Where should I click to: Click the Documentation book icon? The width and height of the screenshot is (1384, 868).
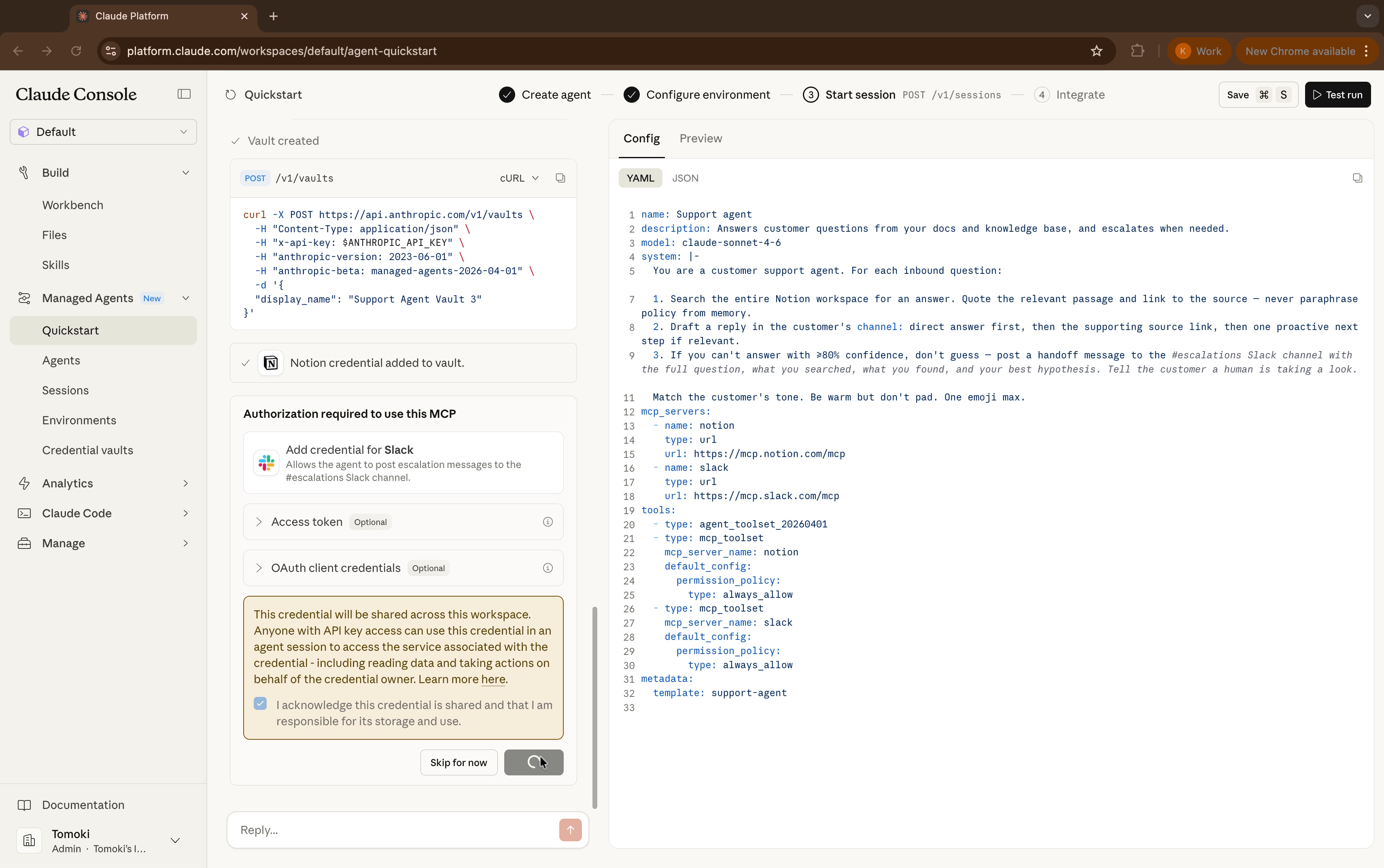pyautogui.click(x=24, y=805)
